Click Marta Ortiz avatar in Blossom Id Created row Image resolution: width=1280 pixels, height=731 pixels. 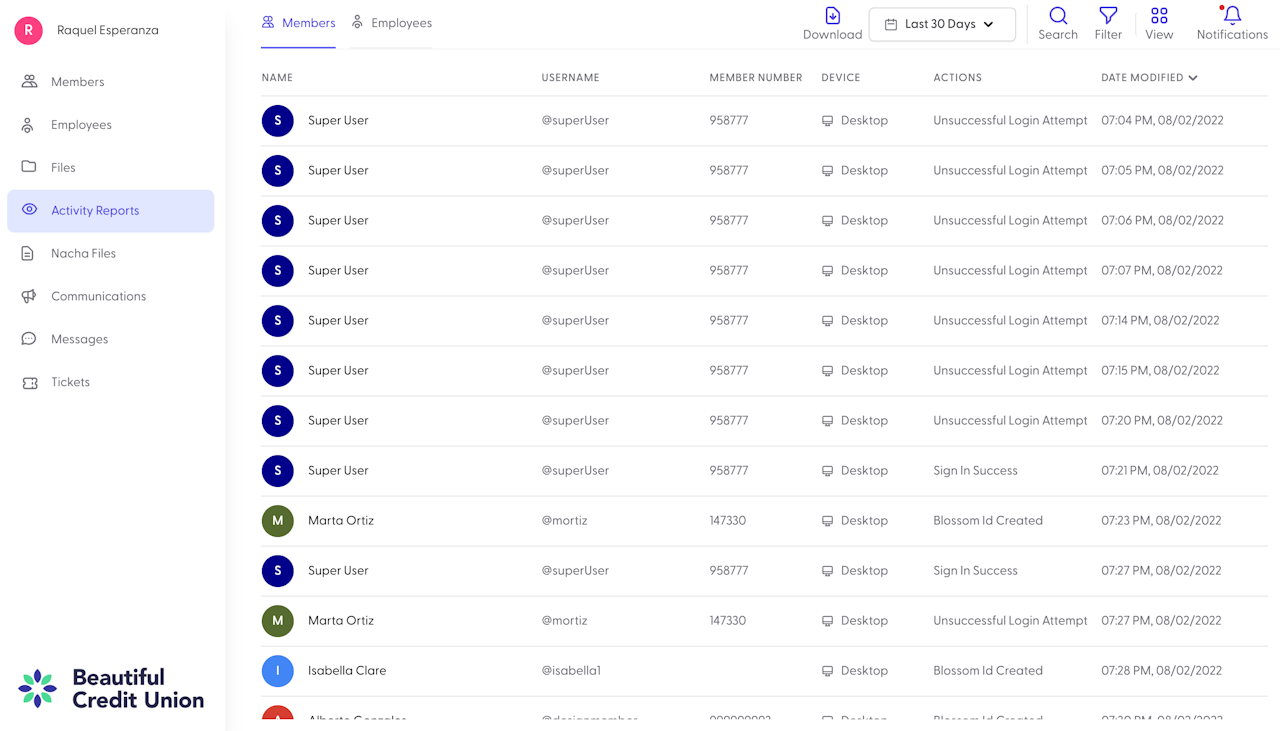tap(277, 521)
